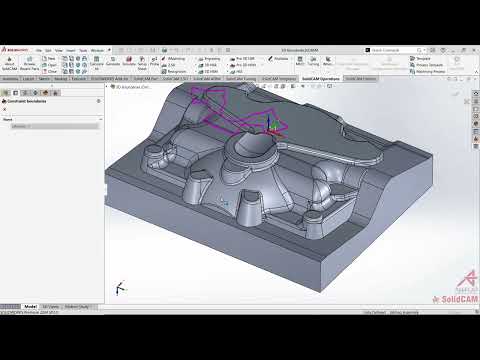Viewport: 480px width, 360px height.
Task: Click the top icon in right task pane
Action: (x=476, y=93)
